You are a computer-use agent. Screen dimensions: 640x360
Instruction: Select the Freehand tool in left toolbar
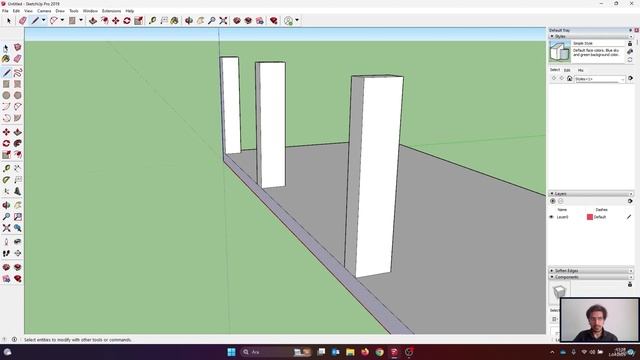[18, 73]
